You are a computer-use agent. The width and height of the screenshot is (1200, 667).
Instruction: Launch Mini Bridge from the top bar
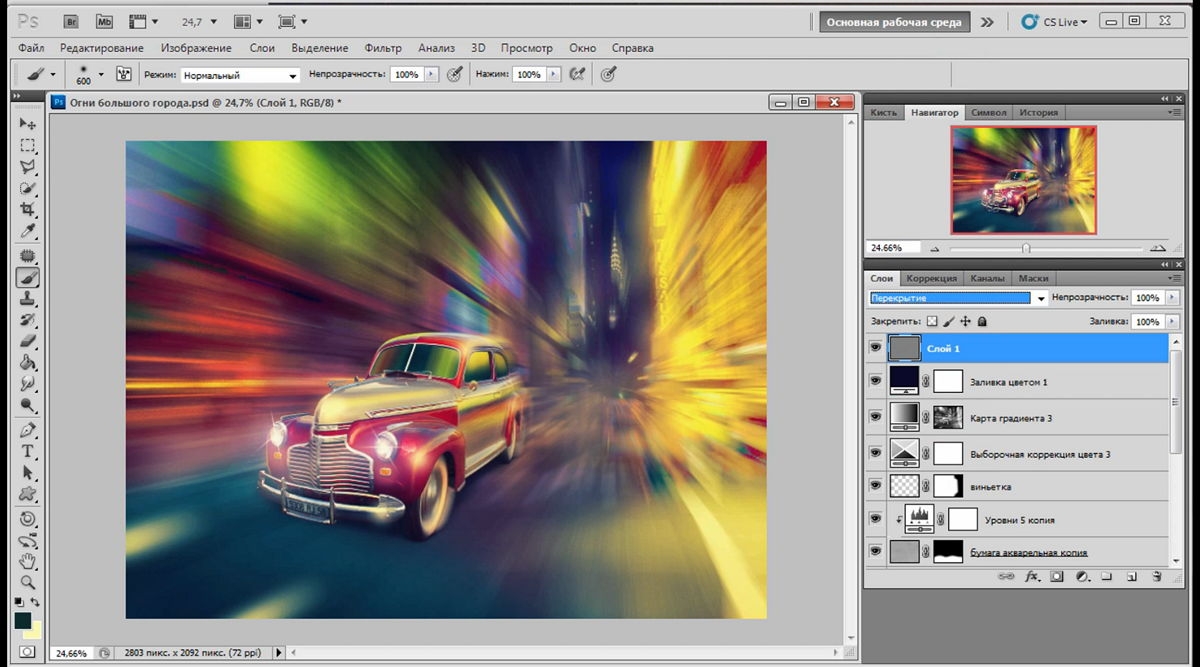[103, 21]
